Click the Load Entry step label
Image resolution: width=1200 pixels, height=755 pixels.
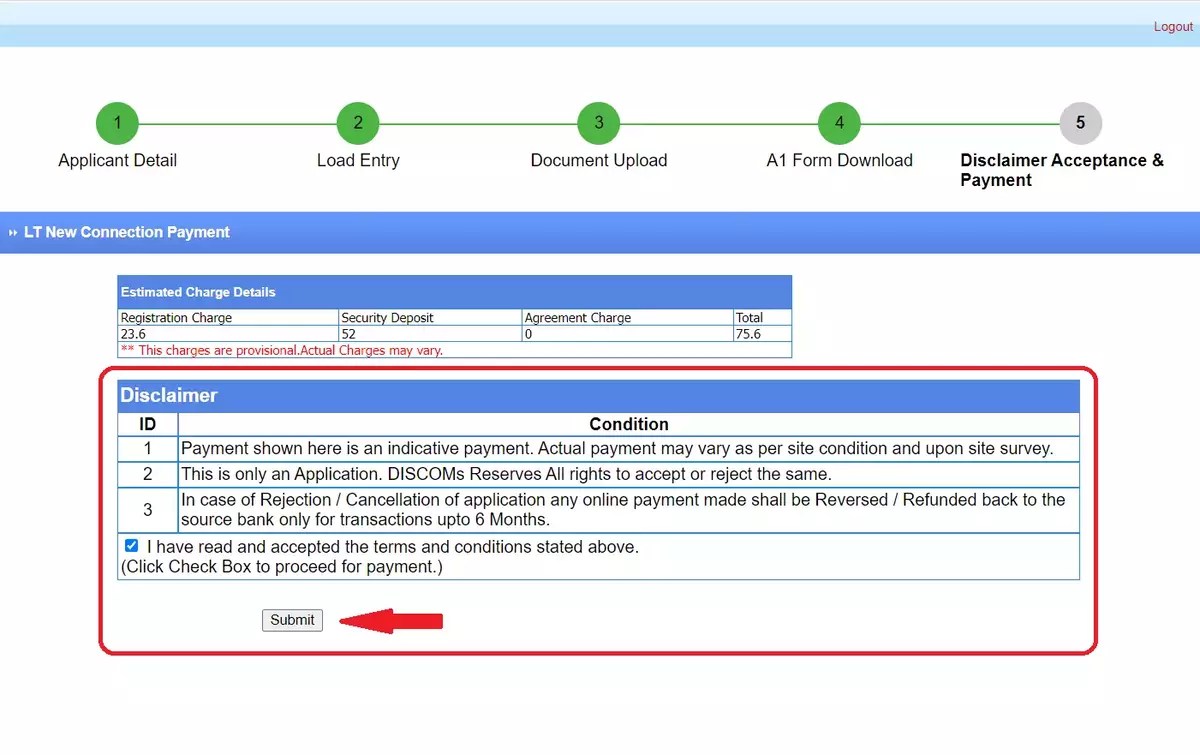coord(358,160)
